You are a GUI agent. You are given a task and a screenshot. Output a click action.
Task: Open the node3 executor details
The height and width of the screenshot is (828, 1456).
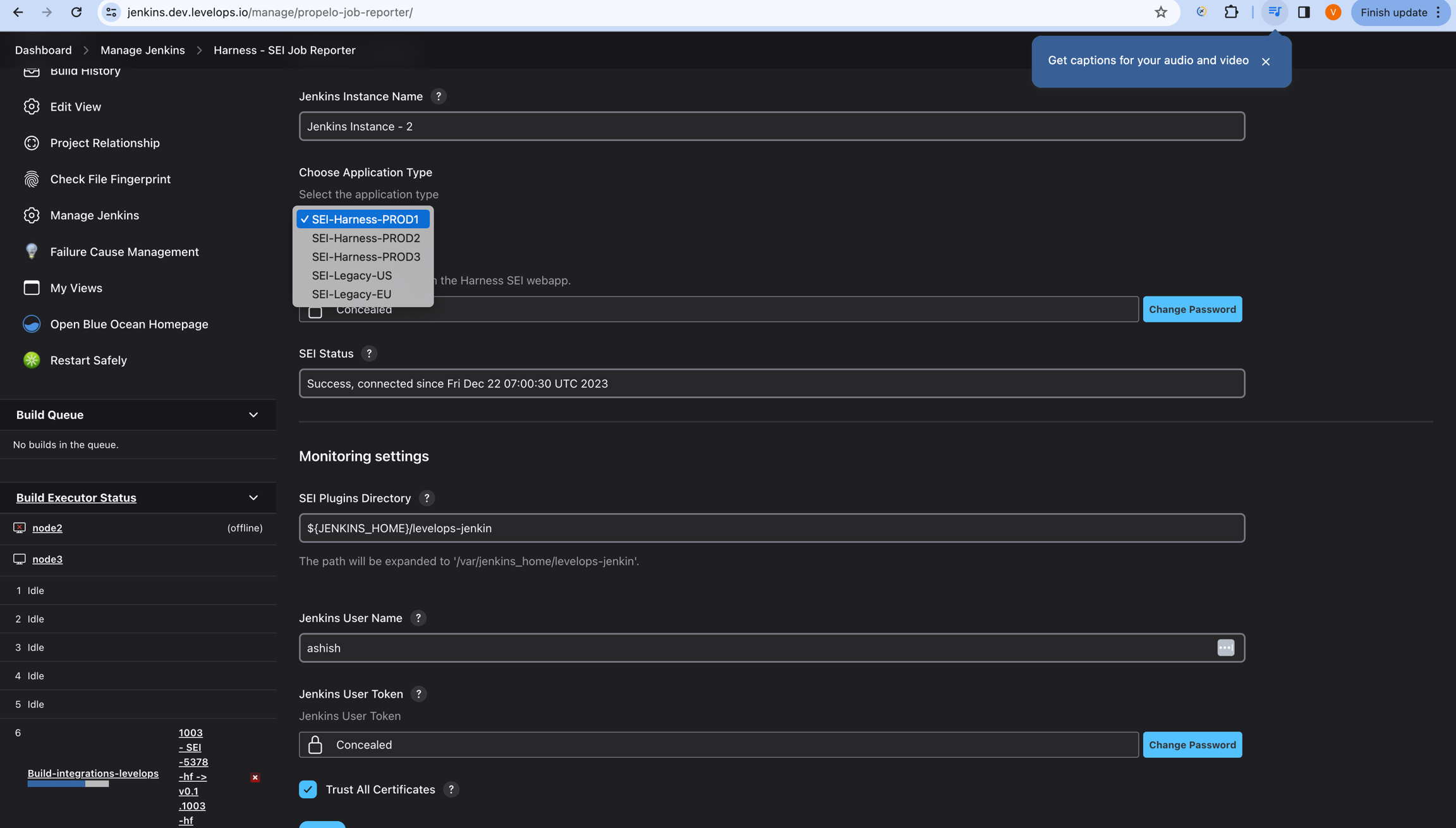point(47,559)
